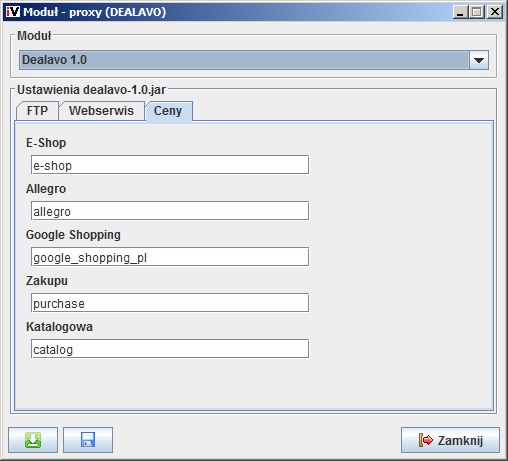Open the Moduł dropdown arrow
This screenshot has height=461, width=508.
479,60
